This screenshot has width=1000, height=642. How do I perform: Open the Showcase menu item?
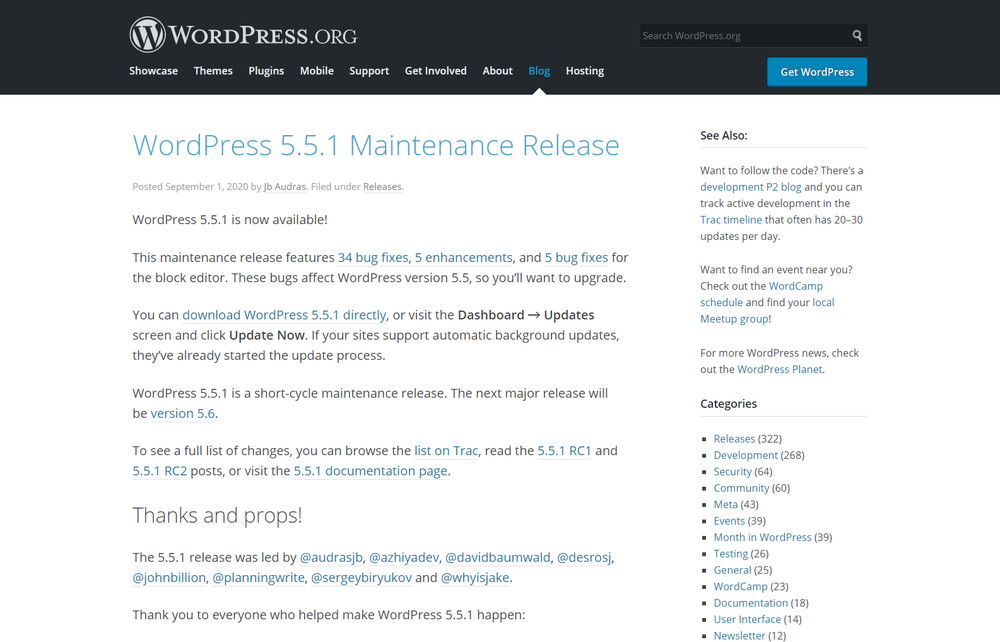coord(153,71)
